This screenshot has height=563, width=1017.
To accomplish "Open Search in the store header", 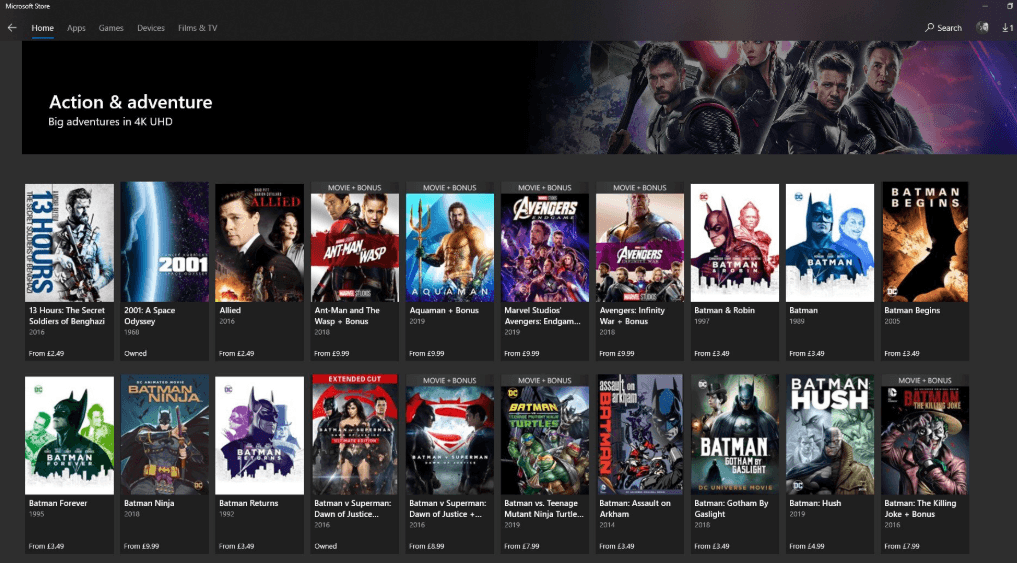I will point(943,28).
